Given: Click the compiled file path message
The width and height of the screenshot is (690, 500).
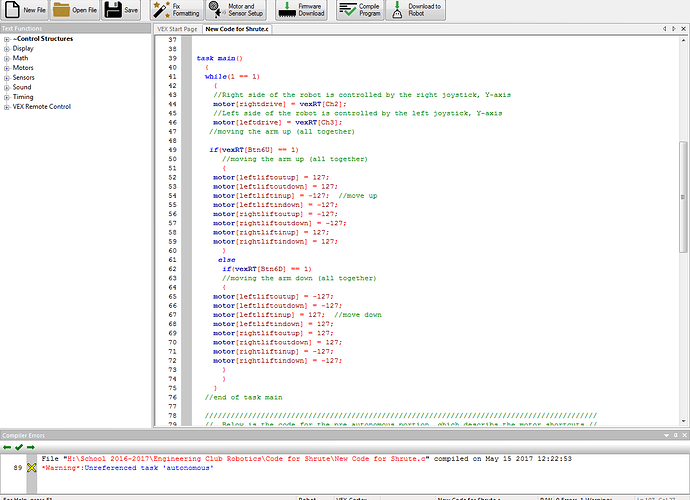Looking at the screenshot, I should (306, 459).
